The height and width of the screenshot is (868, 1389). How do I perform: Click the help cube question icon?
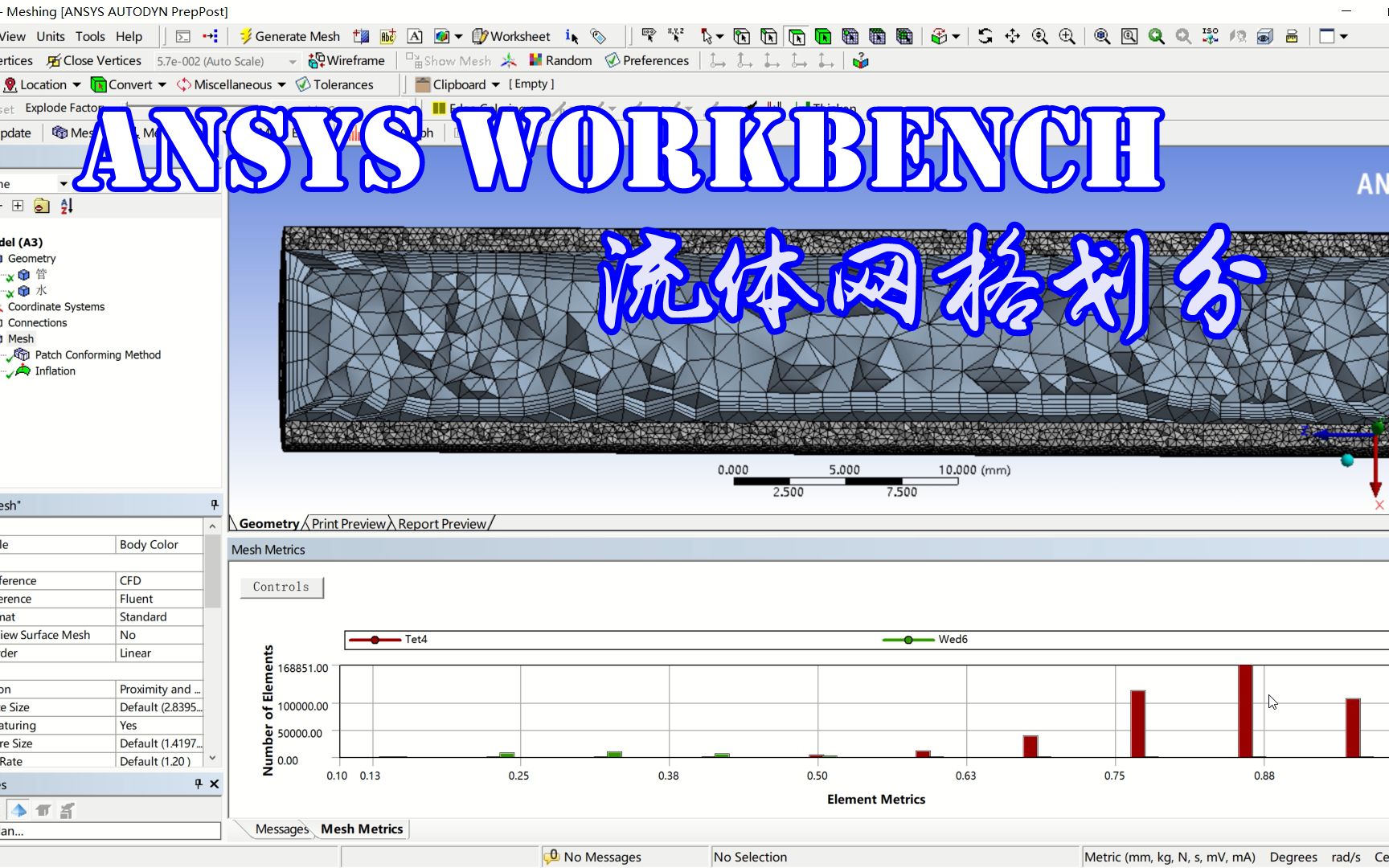(861, 60)
